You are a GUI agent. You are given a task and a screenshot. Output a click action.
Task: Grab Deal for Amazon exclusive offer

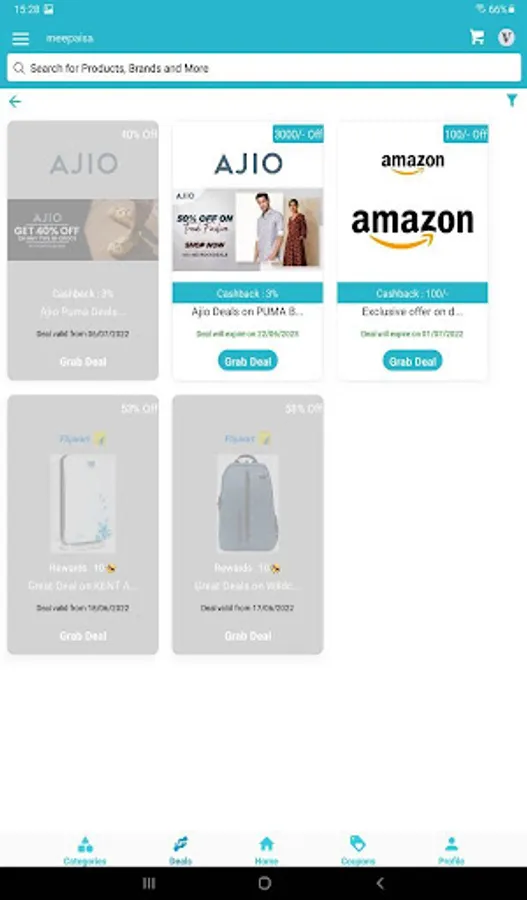coord(412,361)
